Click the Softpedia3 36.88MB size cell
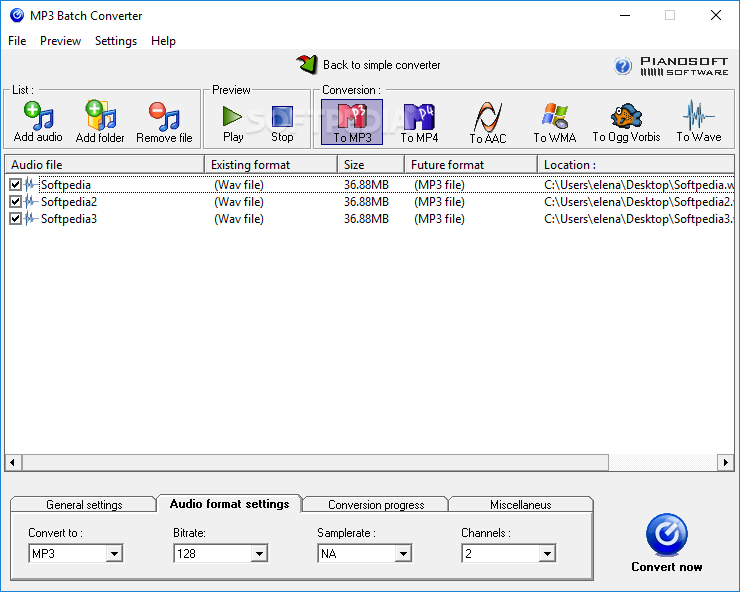 [366, 219]
